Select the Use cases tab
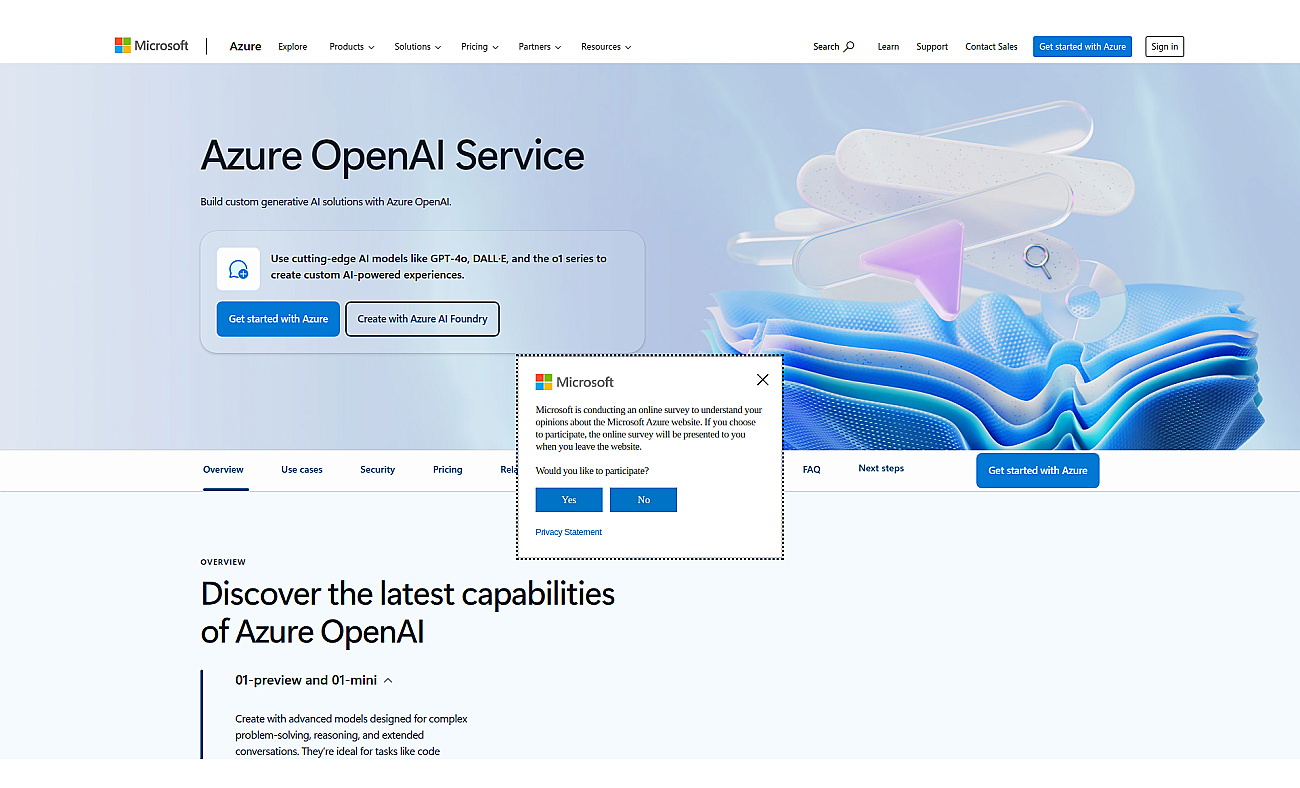The image size is (1300, 788). (x=302, y=470)
